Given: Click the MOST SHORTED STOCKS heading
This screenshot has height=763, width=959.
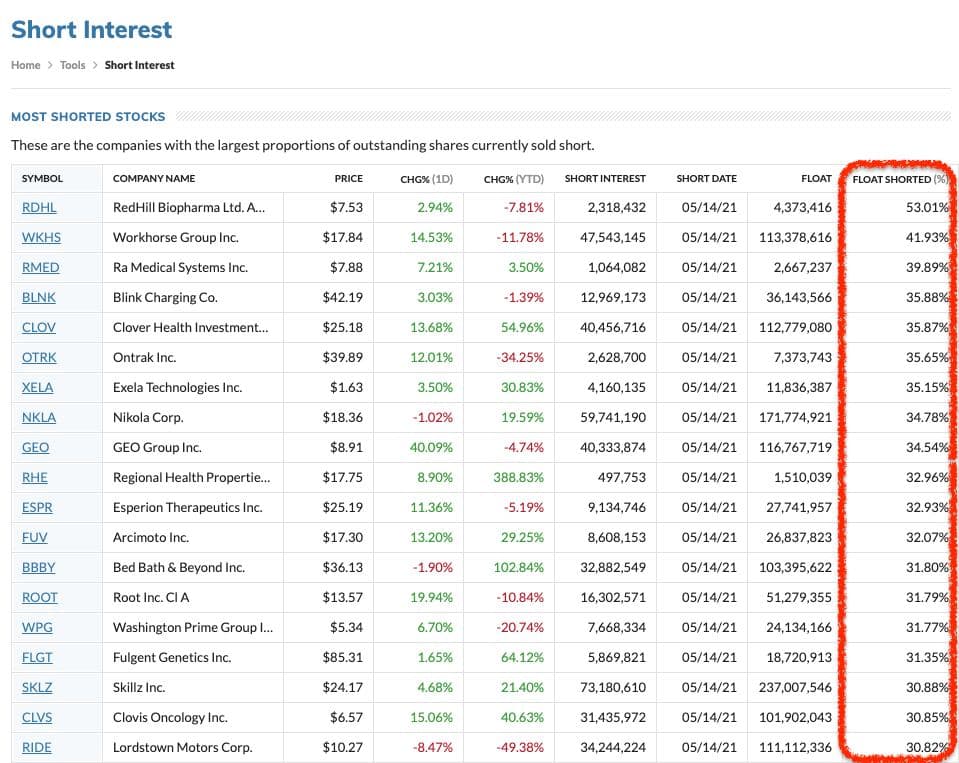Looking at the screenshot, I should [88, 116].
